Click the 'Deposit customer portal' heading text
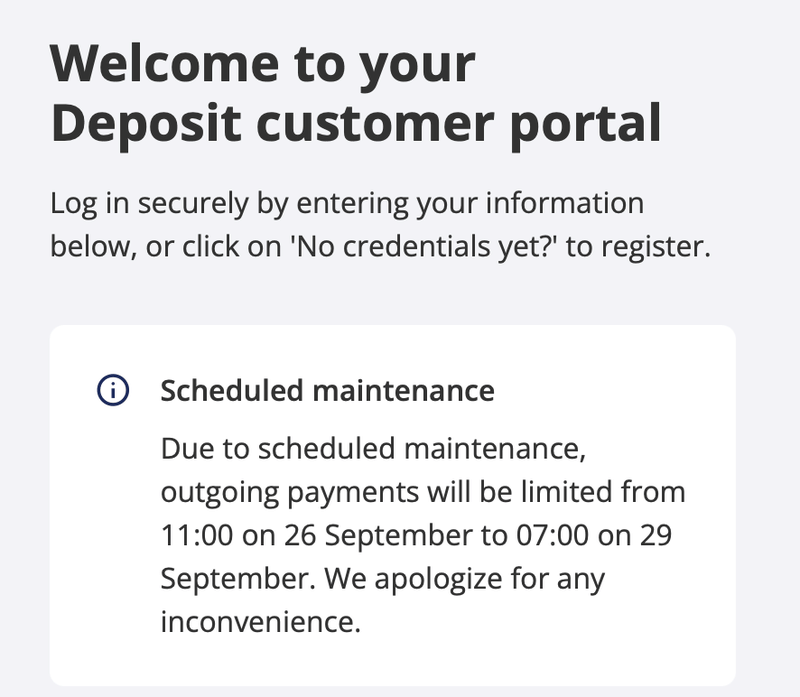 click(x=356, y=124)
